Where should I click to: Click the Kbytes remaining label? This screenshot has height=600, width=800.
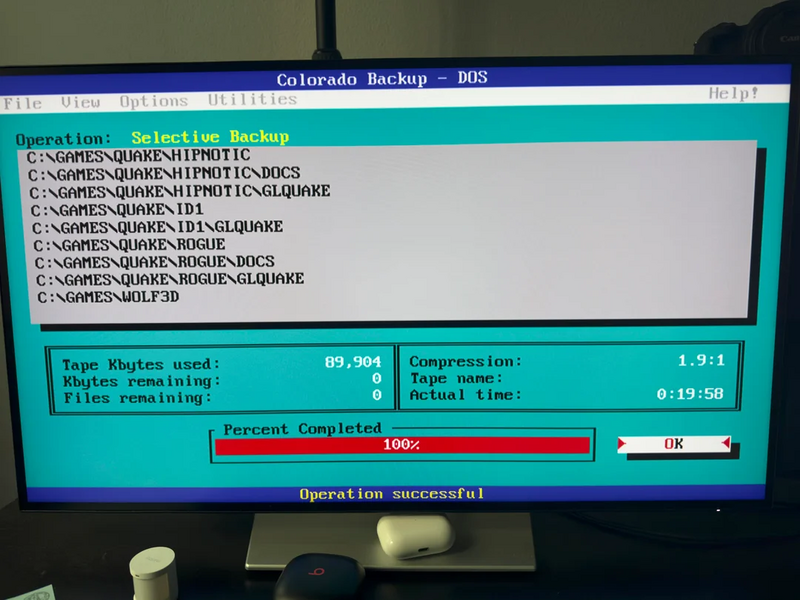142,381
